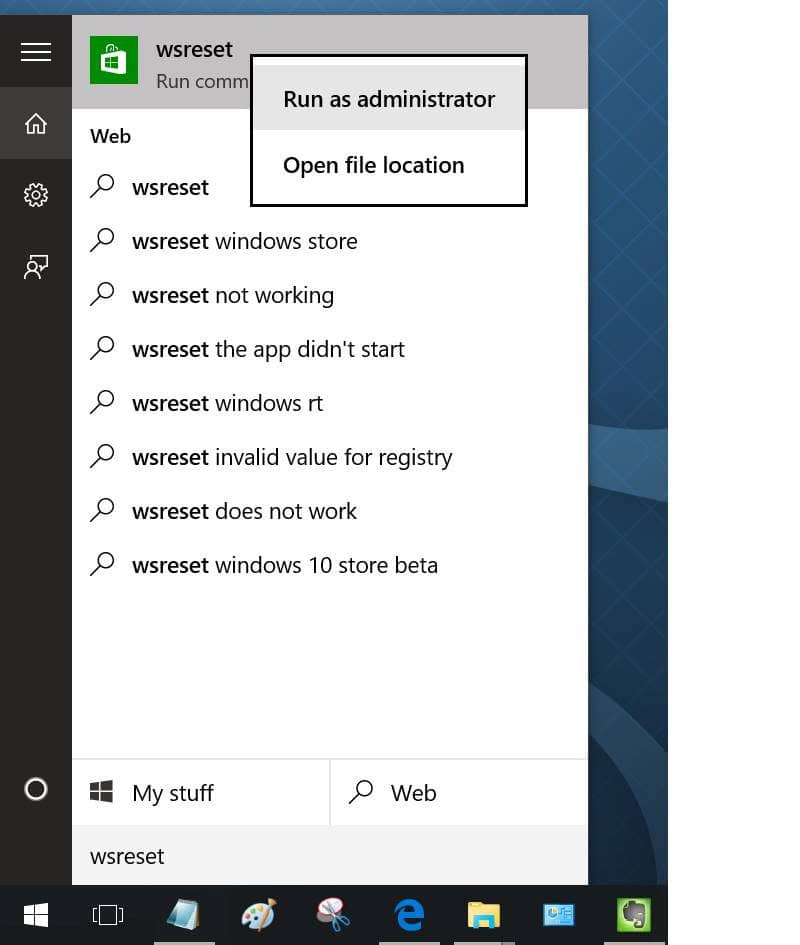Click the Cortana circle icon

[x=36, y=789]
